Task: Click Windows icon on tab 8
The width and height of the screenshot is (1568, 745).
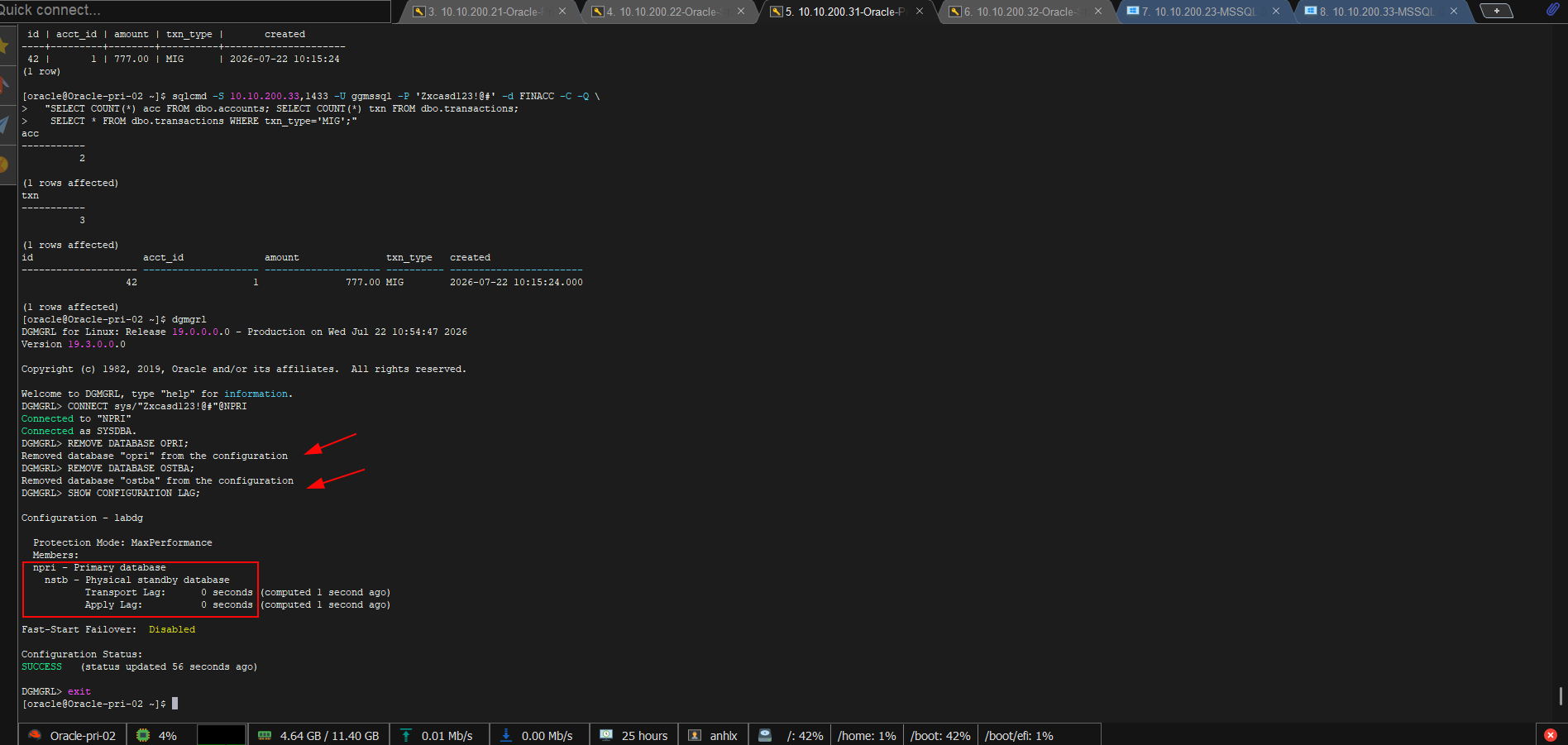Action: click(x=1311, y=11)
